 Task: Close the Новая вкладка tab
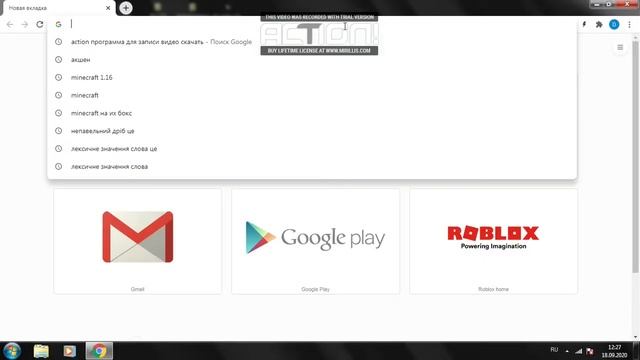[x=108, y=8]
